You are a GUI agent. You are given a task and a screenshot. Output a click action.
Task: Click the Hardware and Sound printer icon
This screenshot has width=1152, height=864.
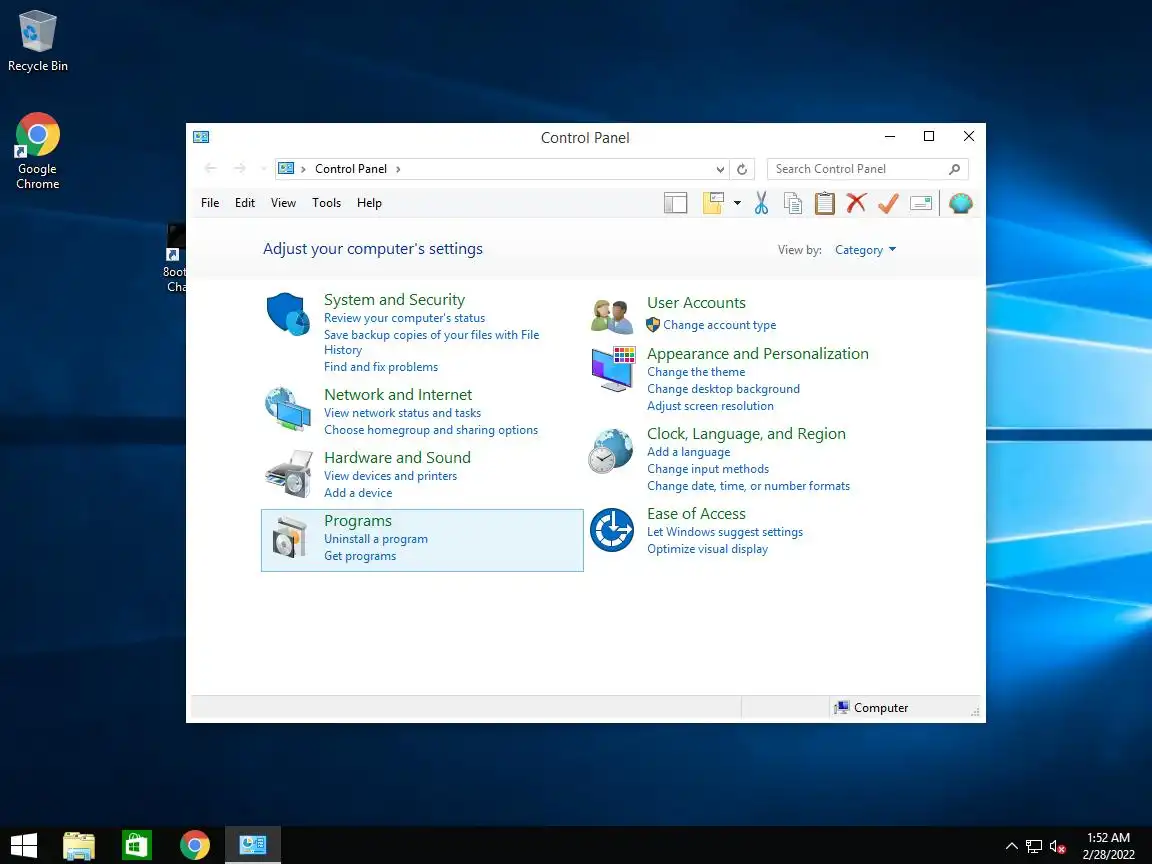(x=289, y=473)
